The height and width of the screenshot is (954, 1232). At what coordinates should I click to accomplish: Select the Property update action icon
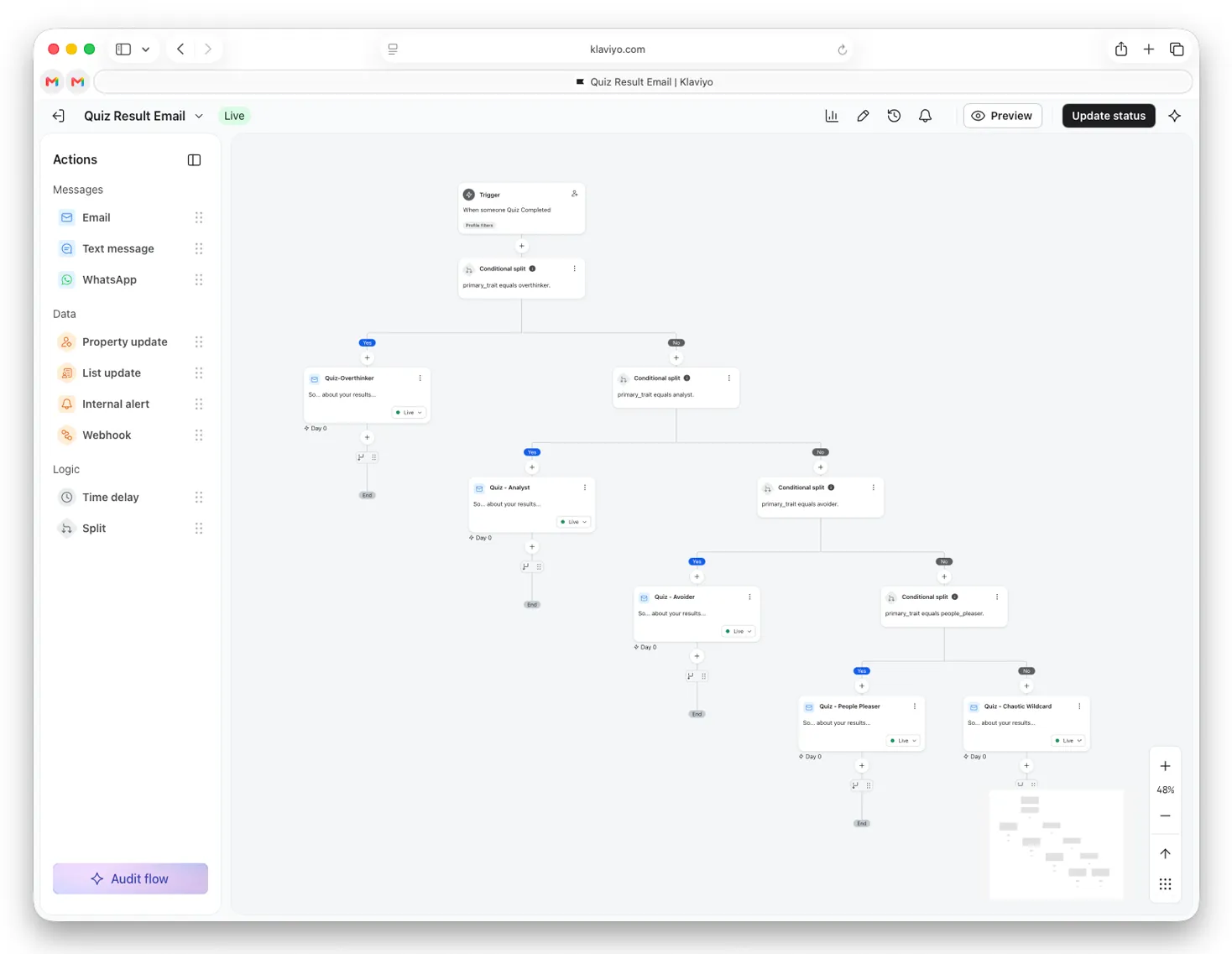tap(66, 341)
